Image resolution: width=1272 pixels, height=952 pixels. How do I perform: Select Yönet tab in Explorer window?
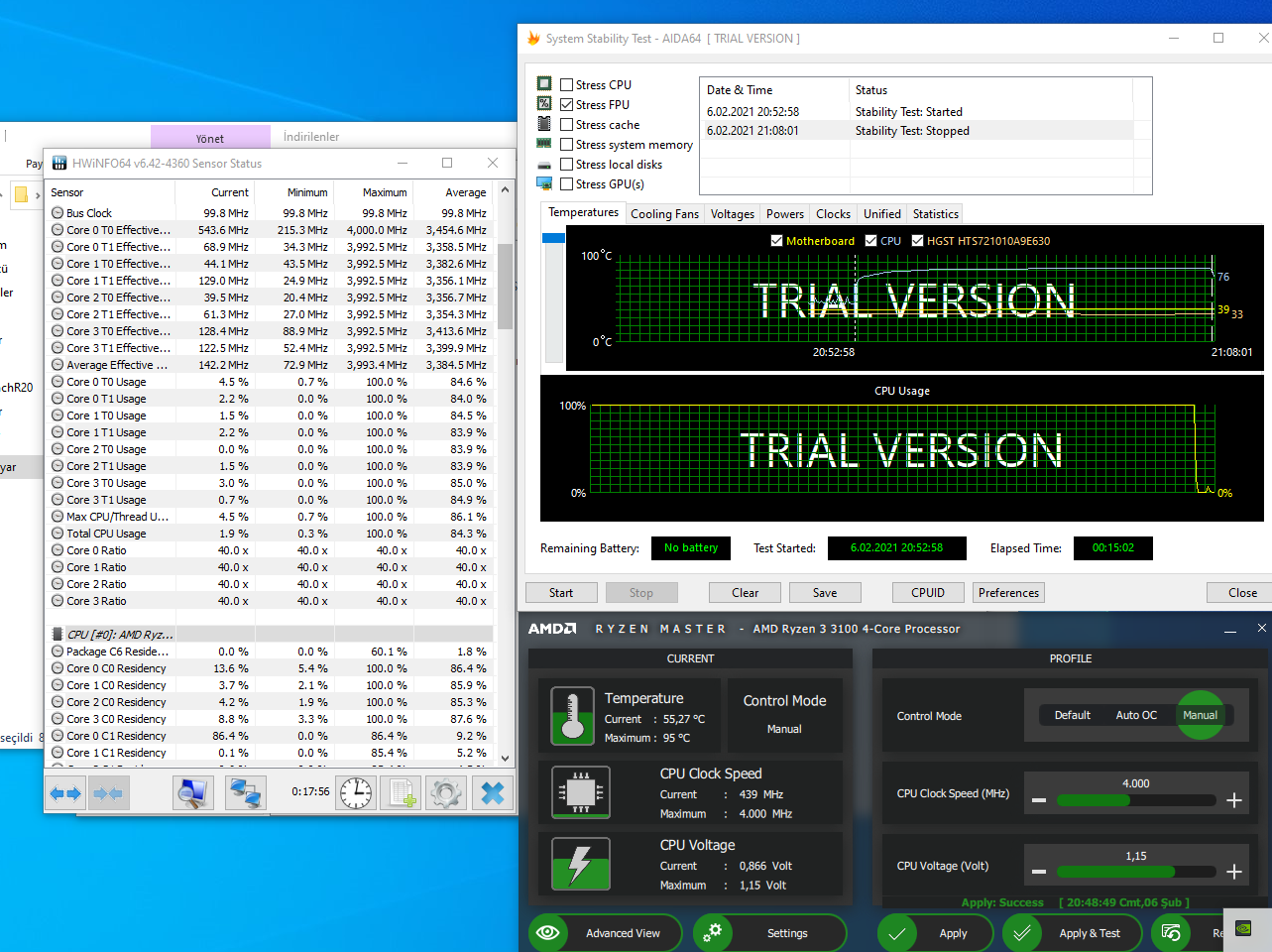210,138
